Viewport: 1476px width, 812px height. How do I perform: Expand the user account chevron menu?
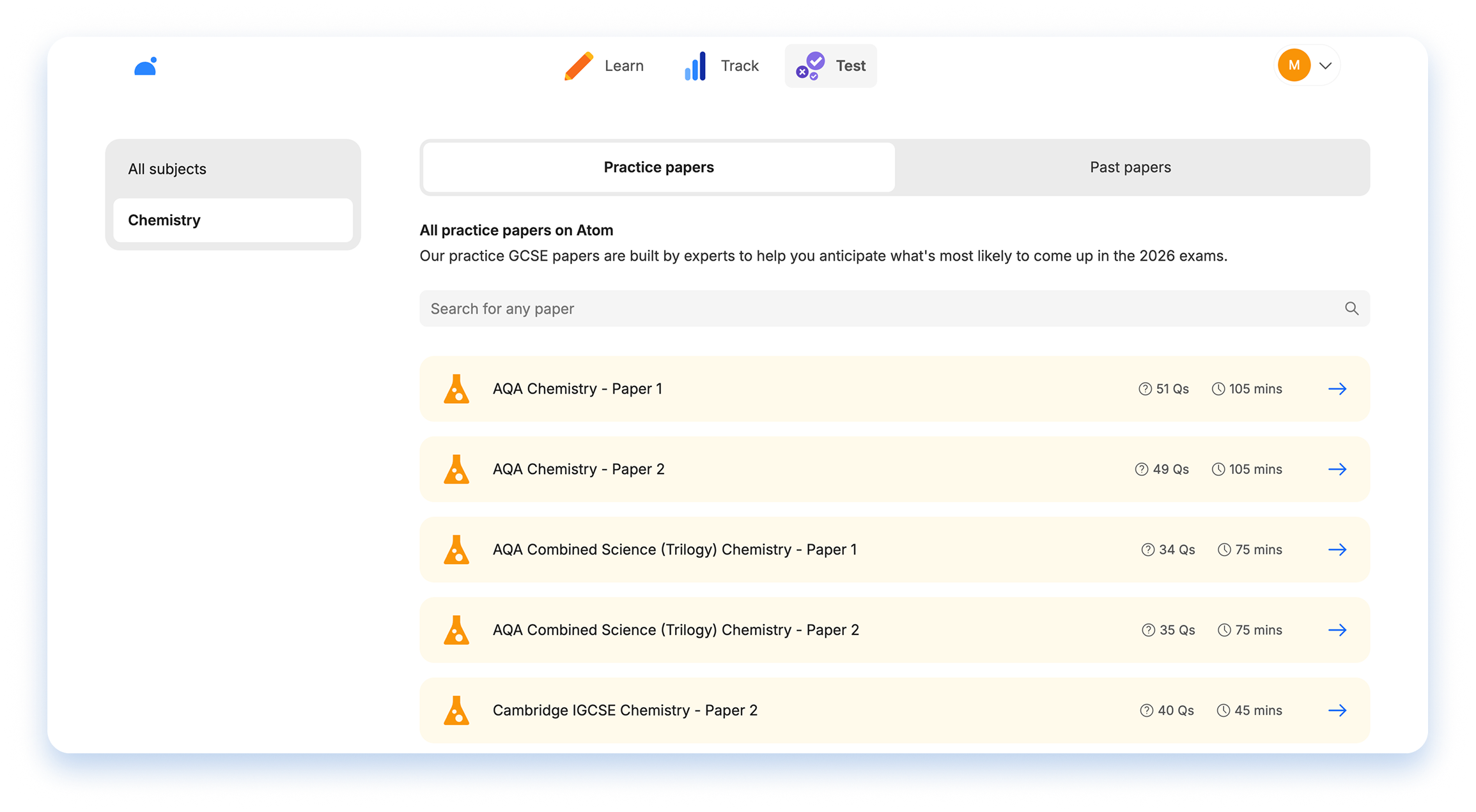point(1326,66)
